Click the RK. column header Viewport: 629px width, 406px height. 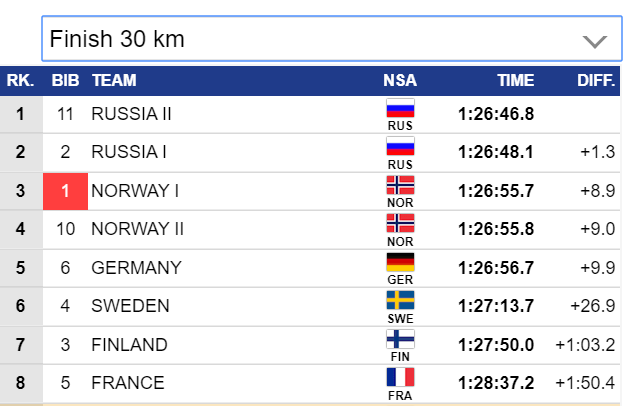coord(20,80)
